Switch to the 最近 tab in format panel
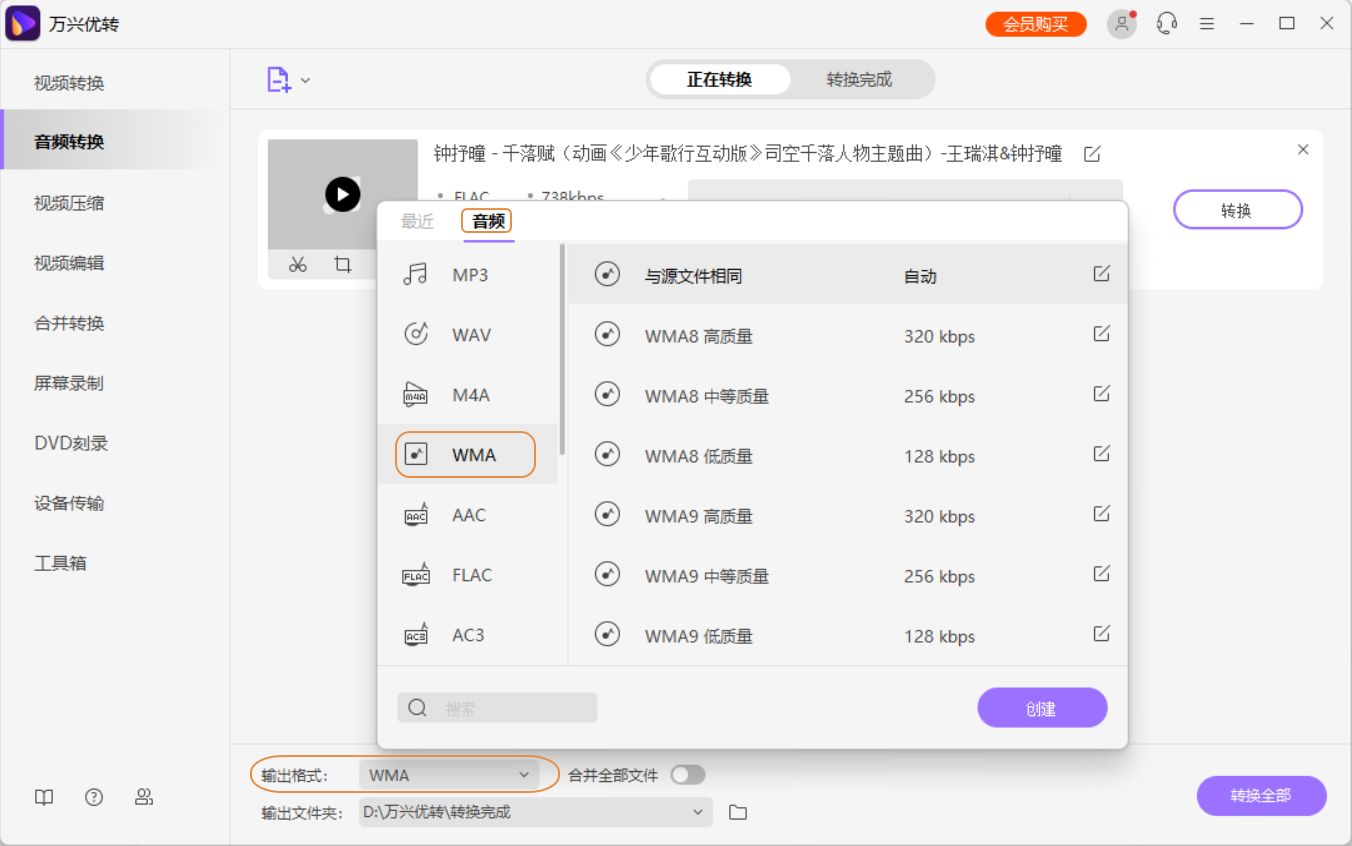The height and width of the screenshot is (846, 1352). coord(418,221)
